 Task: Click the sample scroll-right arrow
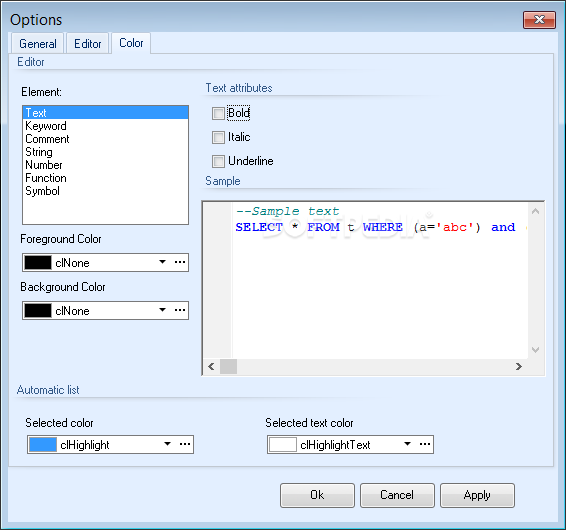tap(519, 366)
